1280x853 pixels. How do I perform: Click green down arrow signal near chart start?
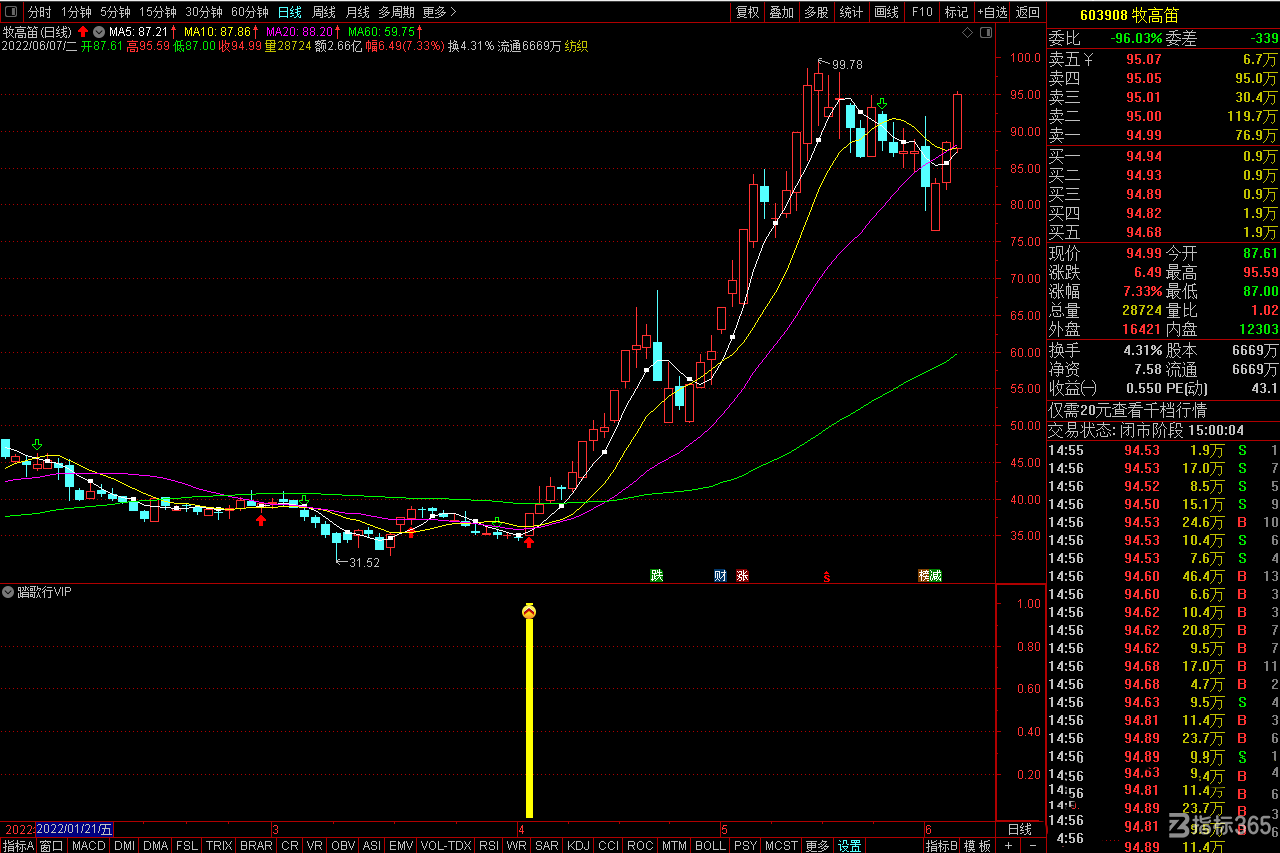tap(38, 444)
